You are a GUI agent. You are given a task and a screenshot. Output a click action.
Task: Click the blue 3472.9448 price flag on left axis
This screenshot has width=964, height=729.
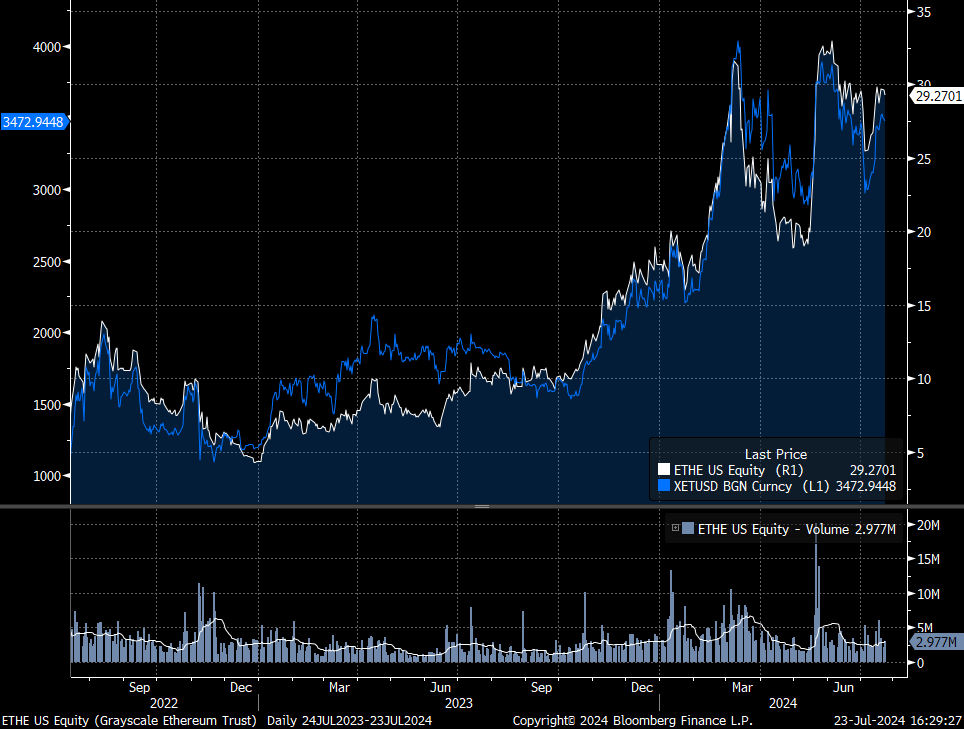click(x=33, y=122)
